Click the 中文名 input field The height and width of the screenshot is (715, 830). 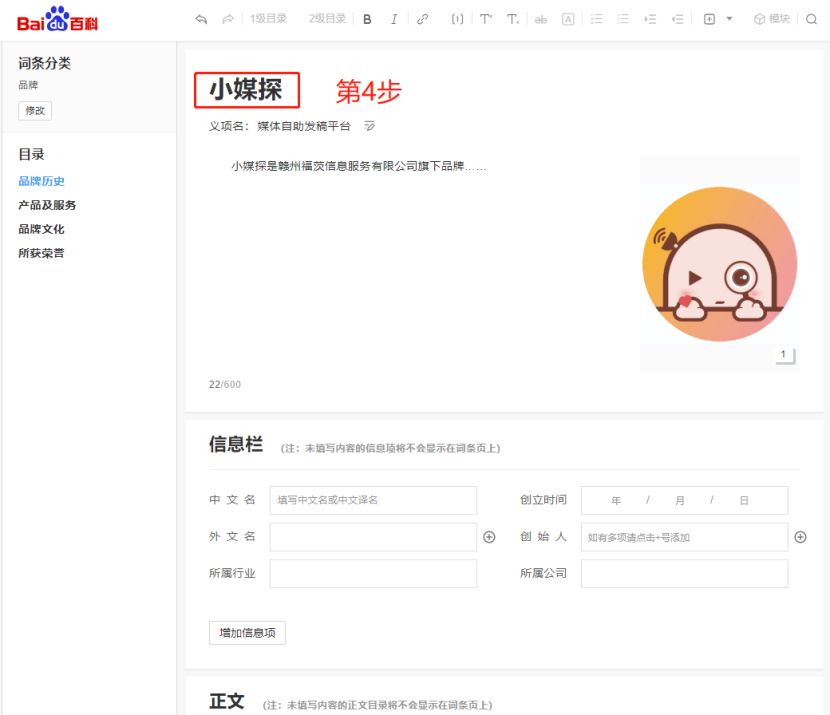pyautogui.click(x=373, y=500)
